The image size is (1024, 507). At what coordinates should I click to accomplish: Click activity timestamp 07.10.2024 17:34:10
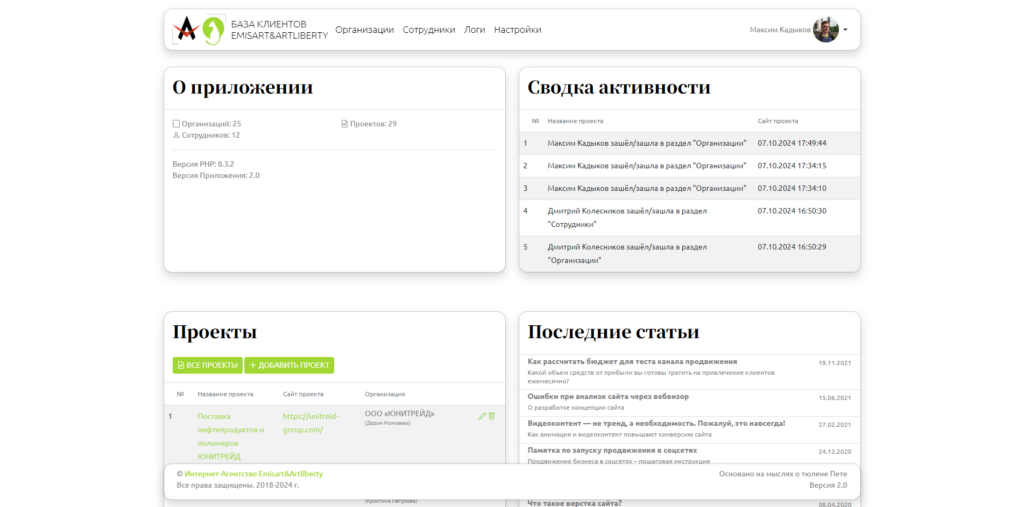[x=792, y=188]
